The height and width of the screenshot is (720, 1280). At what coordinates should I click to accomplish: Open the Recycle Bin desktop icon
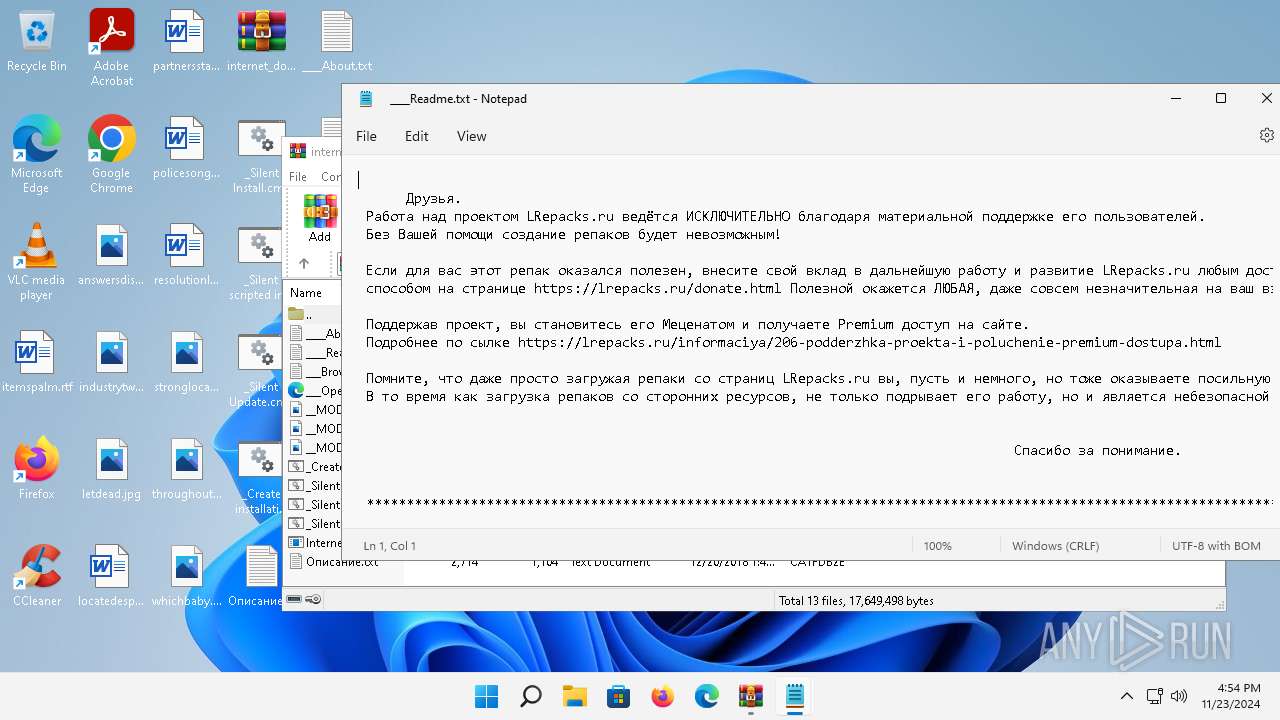coord(37,41)
